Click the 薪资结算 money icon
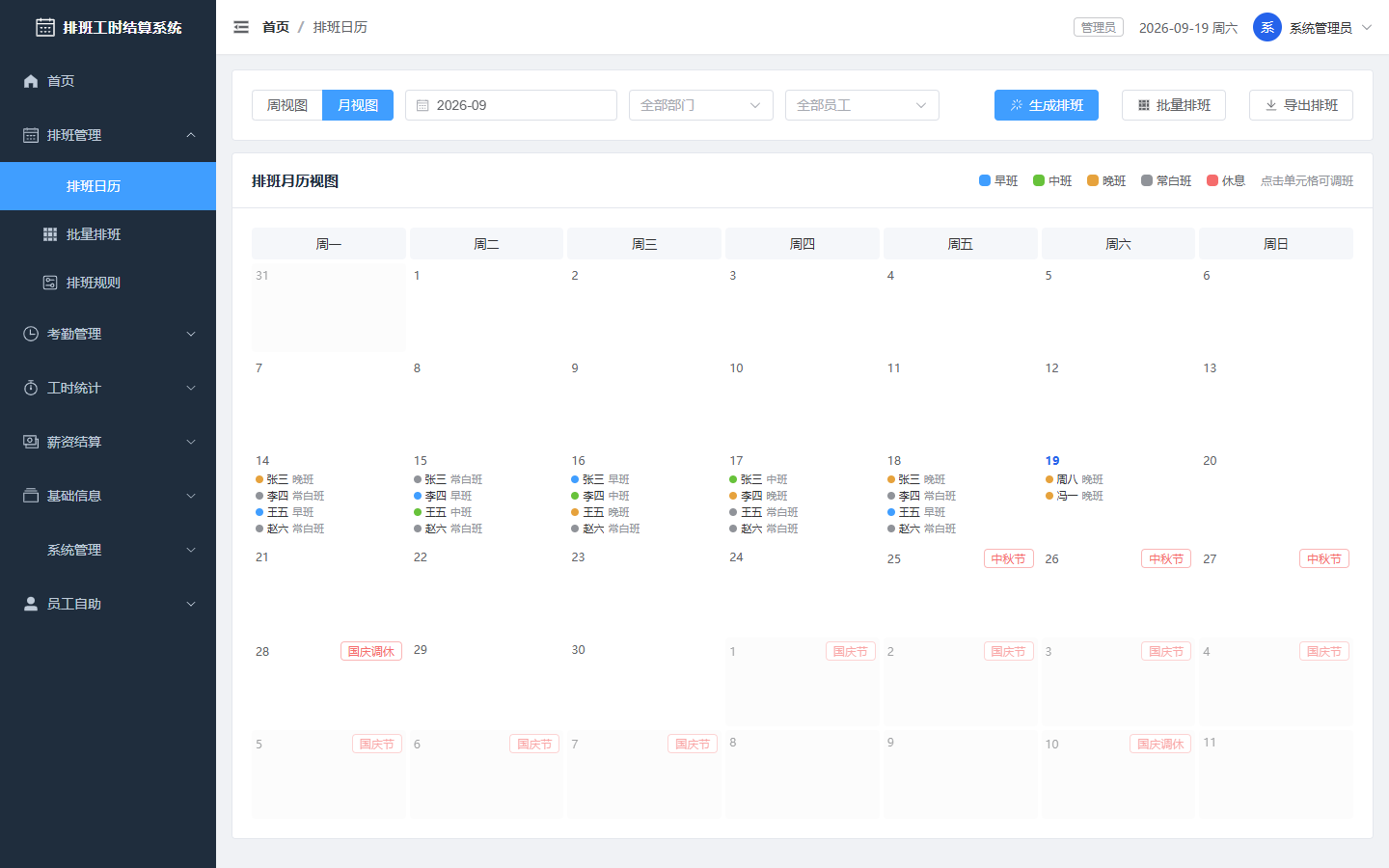1389x868 pixels. [31, 442]
